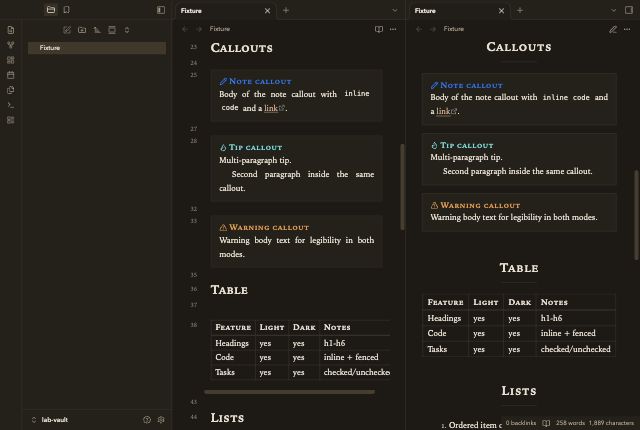Click the insert template ribbon icon
This screenshot has height=430, width=640.
(x=11, y=90)
